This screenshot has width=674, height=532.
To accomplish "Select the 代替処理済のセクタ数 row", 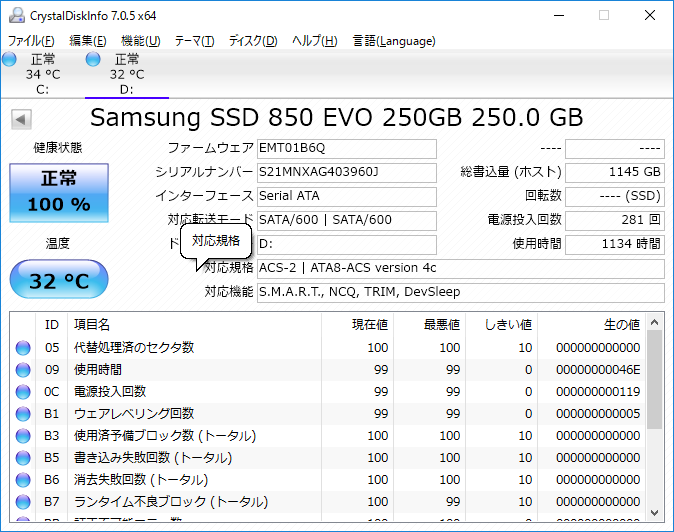I will (x=327, y=348).
